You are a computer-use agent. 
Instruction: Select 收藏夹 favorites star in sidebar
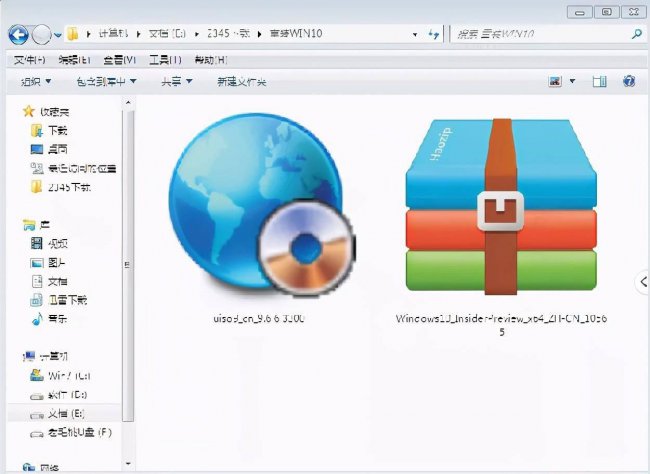pos(46,112)
